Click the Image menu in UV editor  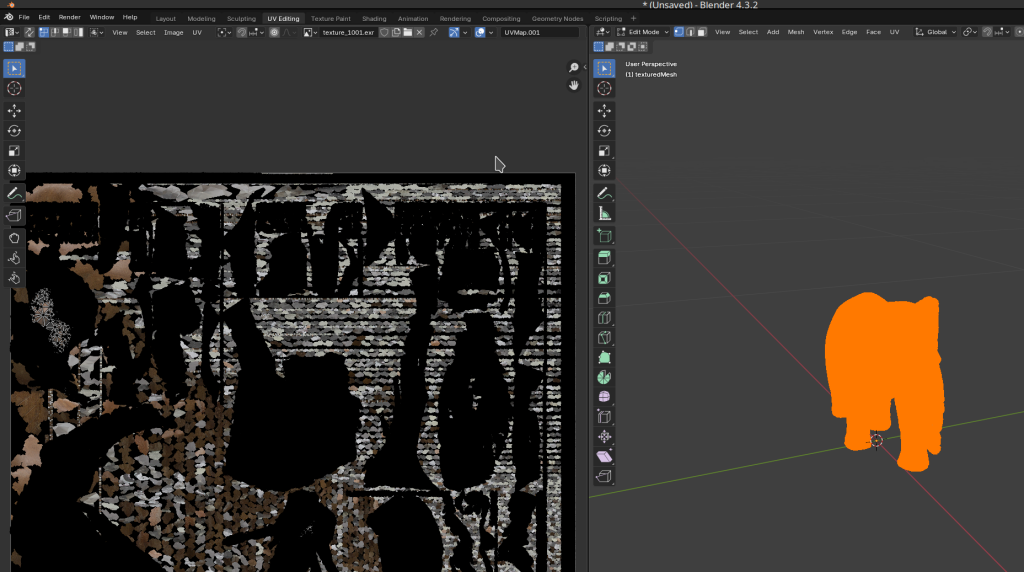(173, 32)
